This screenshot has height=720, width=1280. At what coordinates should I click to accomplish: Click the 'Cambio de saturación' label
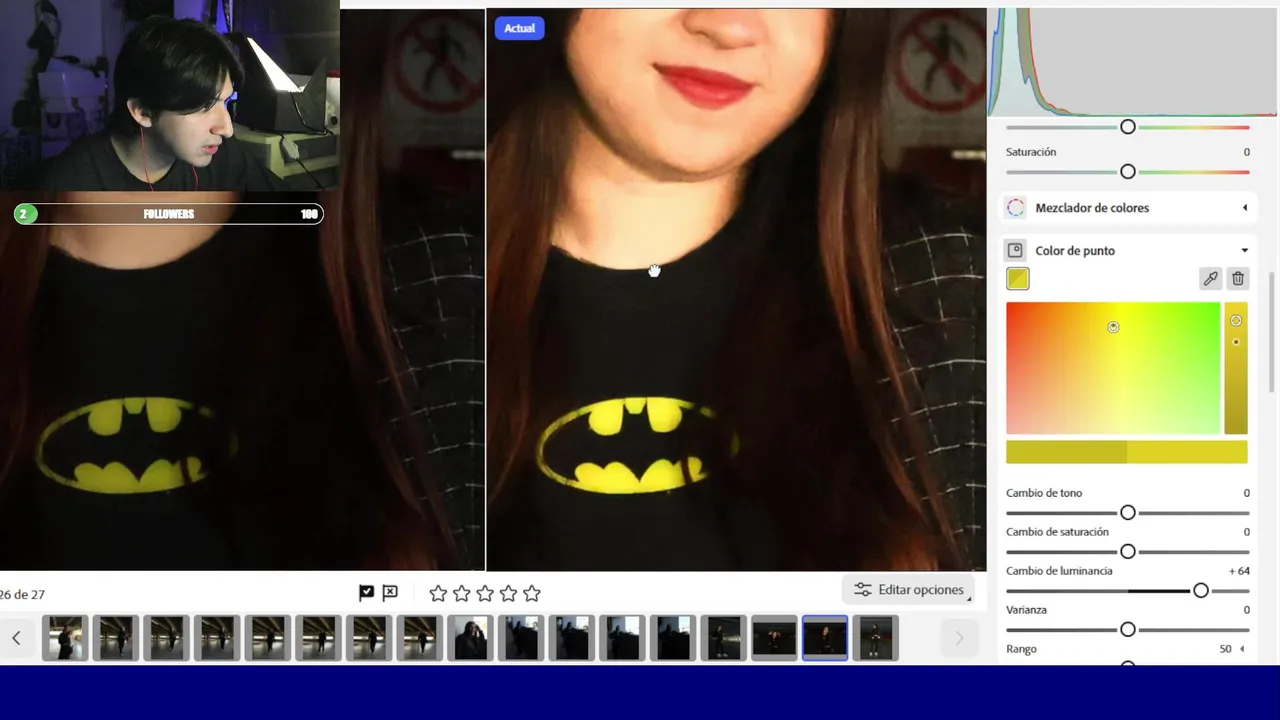tap(1057, 532)
